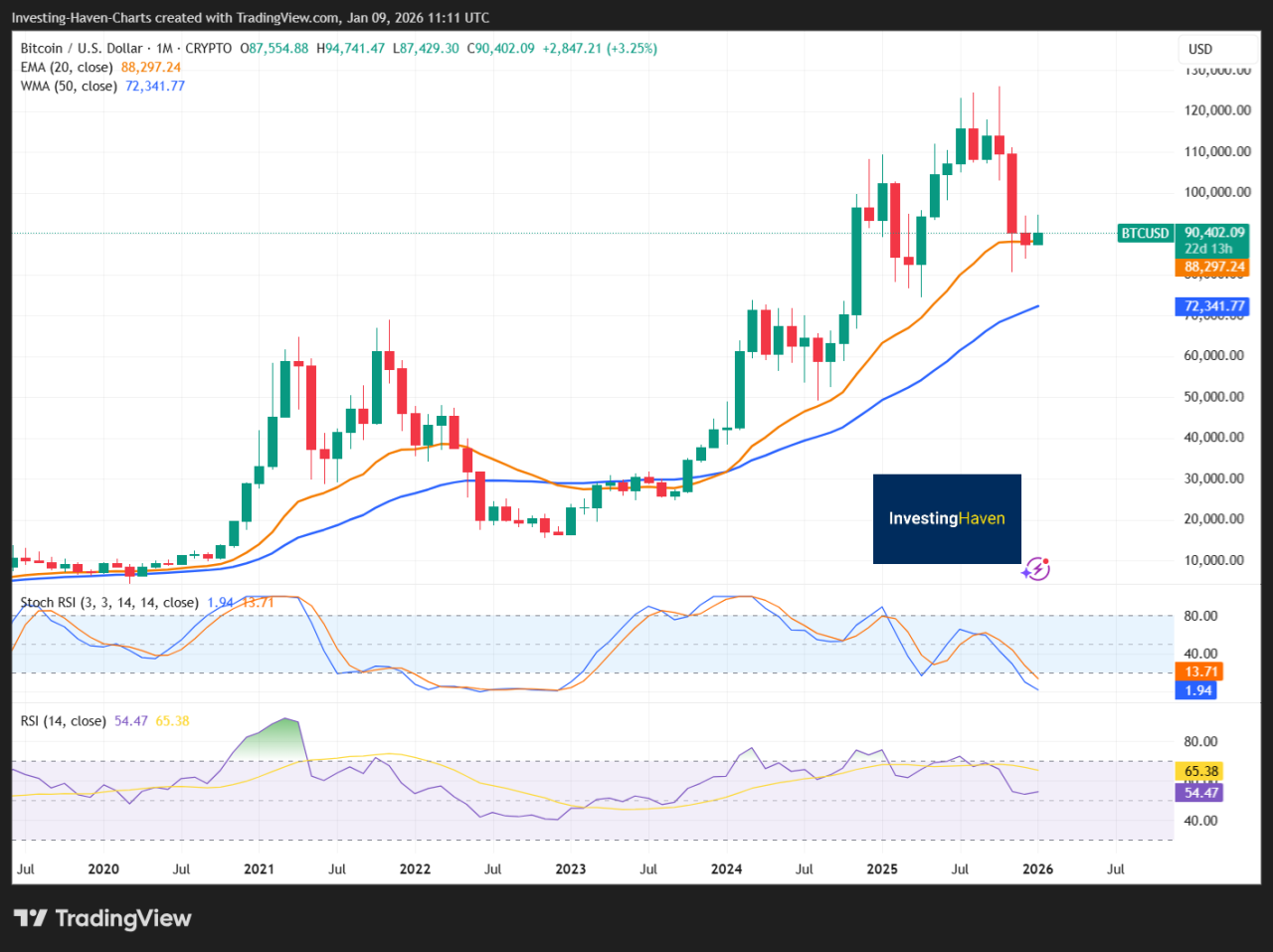Select the EMA (20, close) indicator legend

point(67,67)
